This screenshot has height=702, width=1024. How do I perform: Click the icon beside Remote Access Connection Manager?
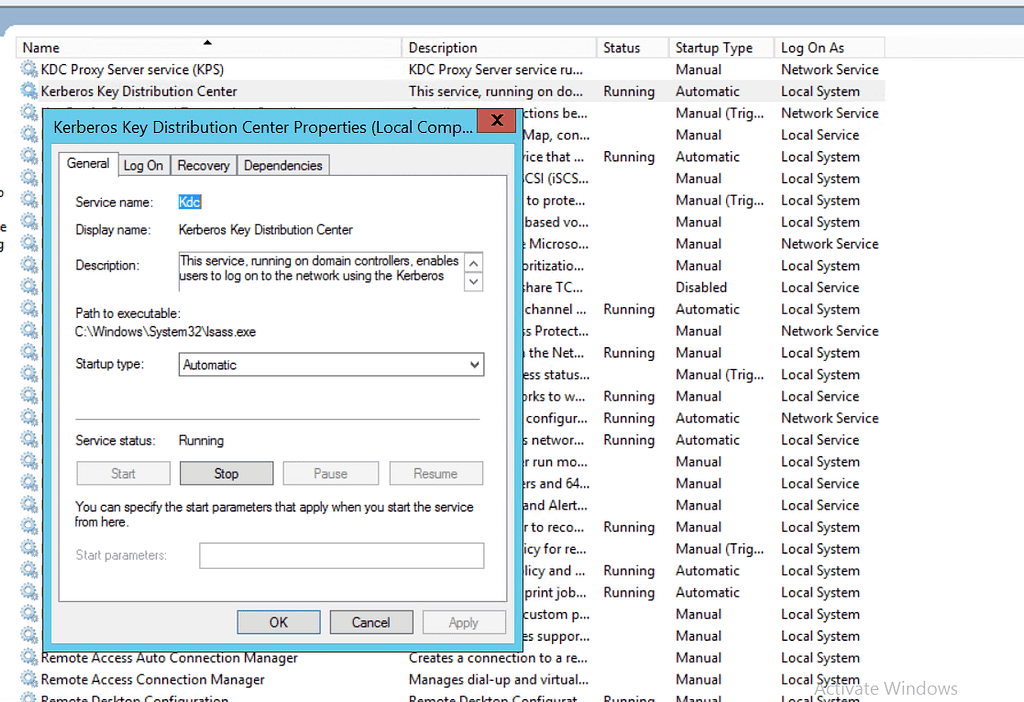tap(28, 679)
